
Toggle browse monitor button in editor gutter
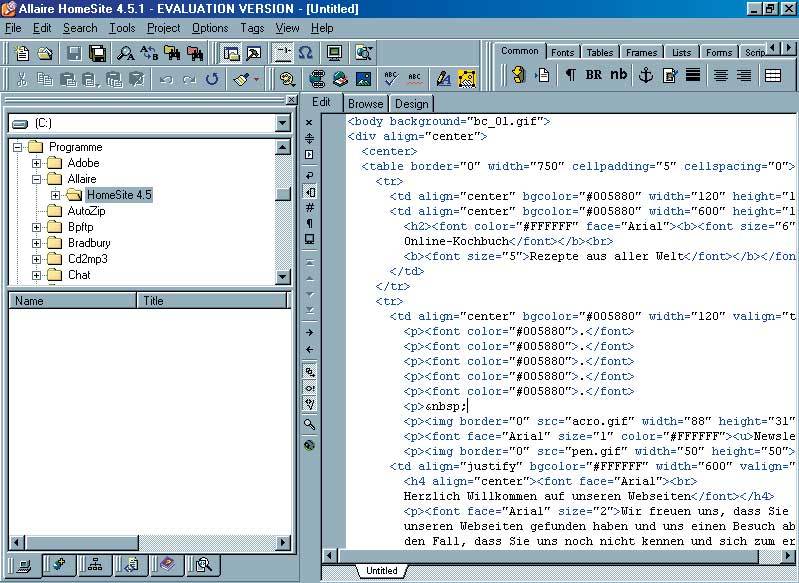309,239
